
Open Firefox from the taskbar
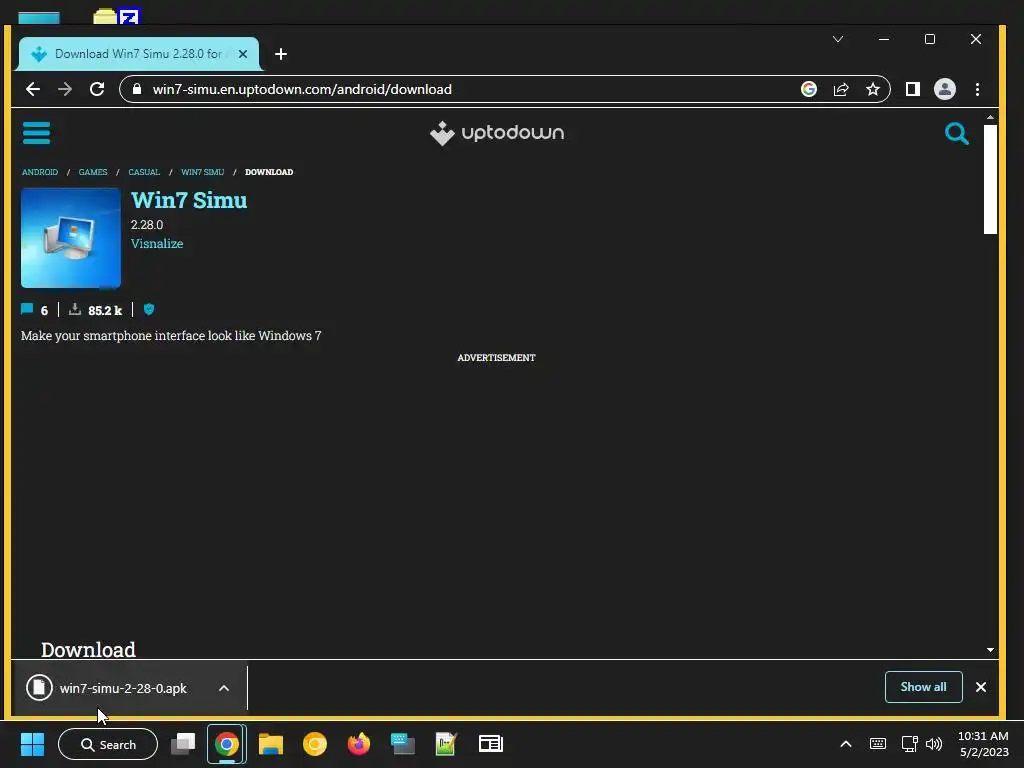coord(359,744)
